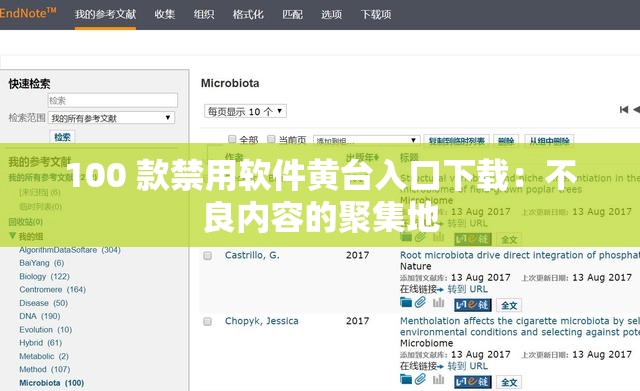Open the Metabolic (2) group

[x=44, y=356]
